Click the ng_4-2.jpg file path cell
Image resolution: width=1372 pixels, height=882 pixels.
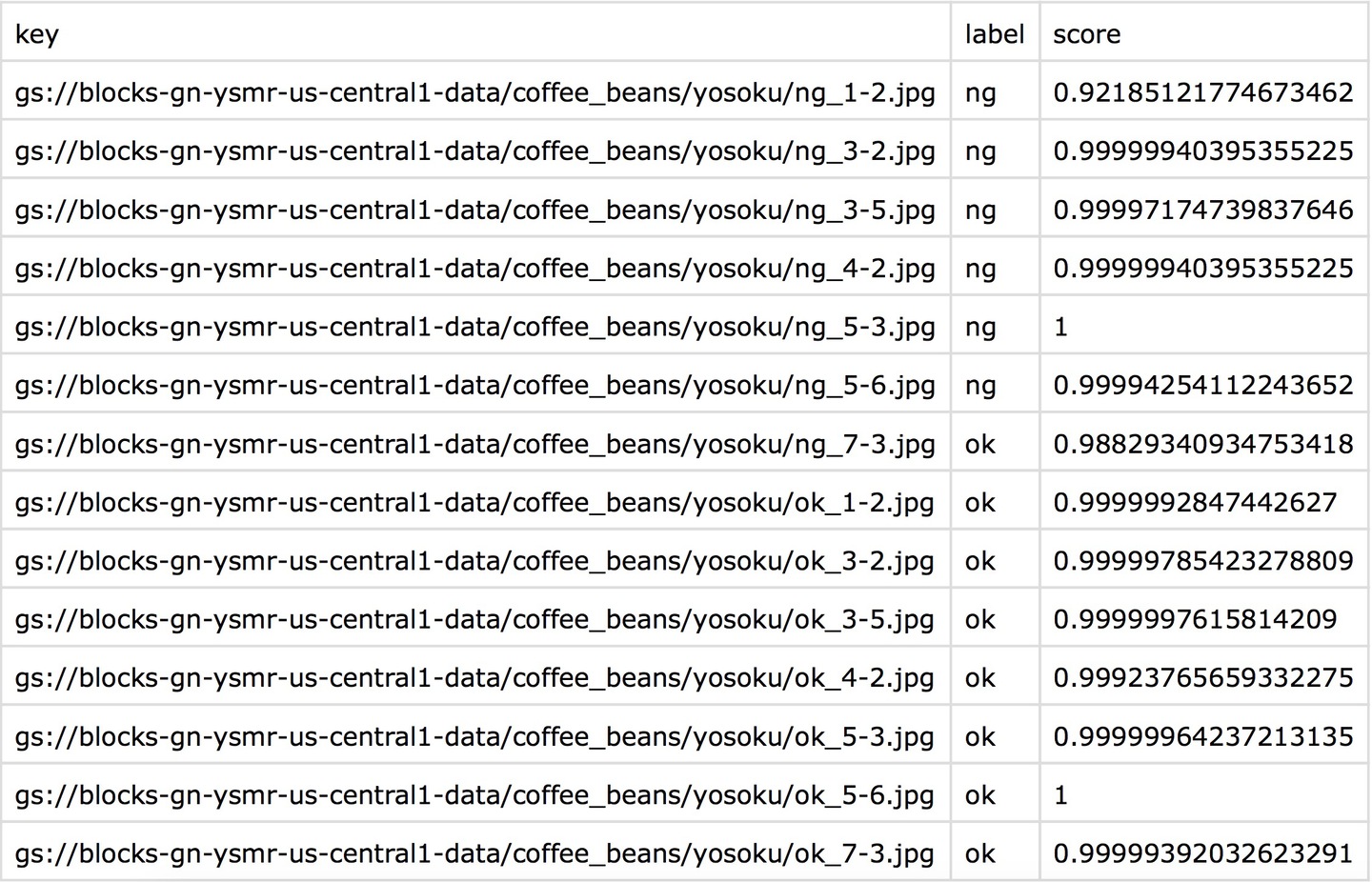click(x=475, y=268)
